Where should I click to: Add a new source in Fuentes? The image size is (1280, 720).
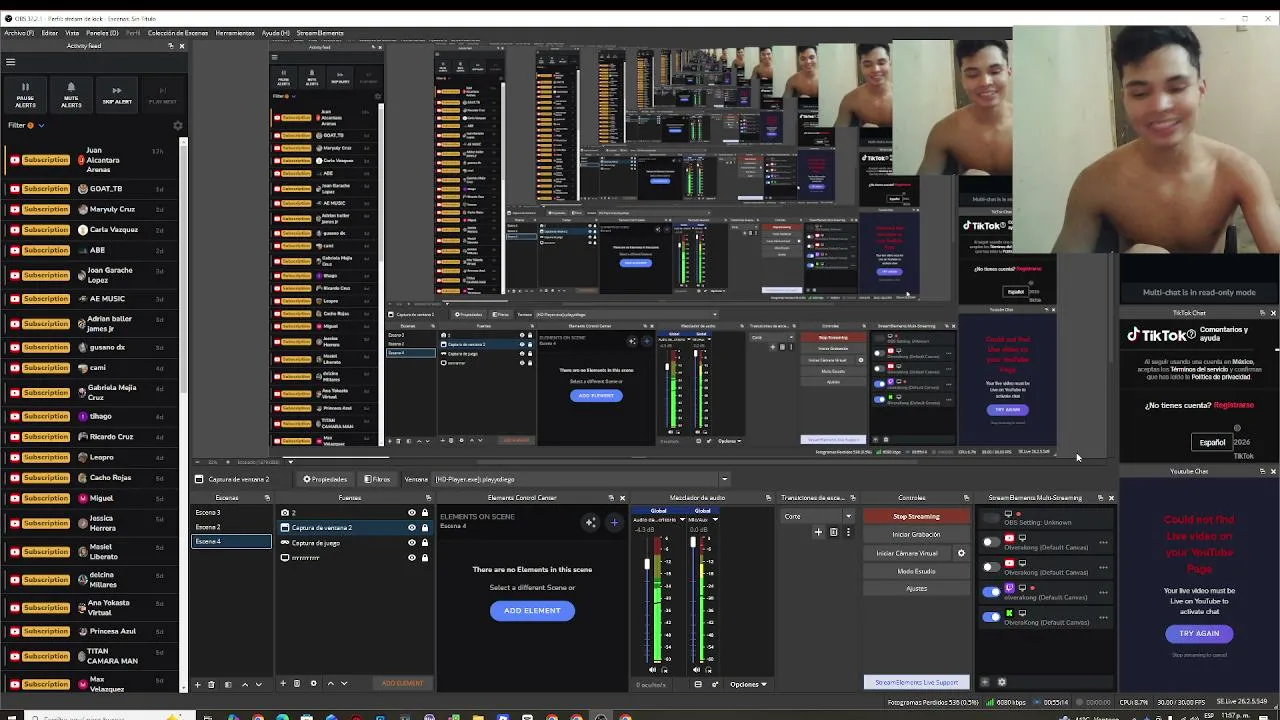pos(283,684)
